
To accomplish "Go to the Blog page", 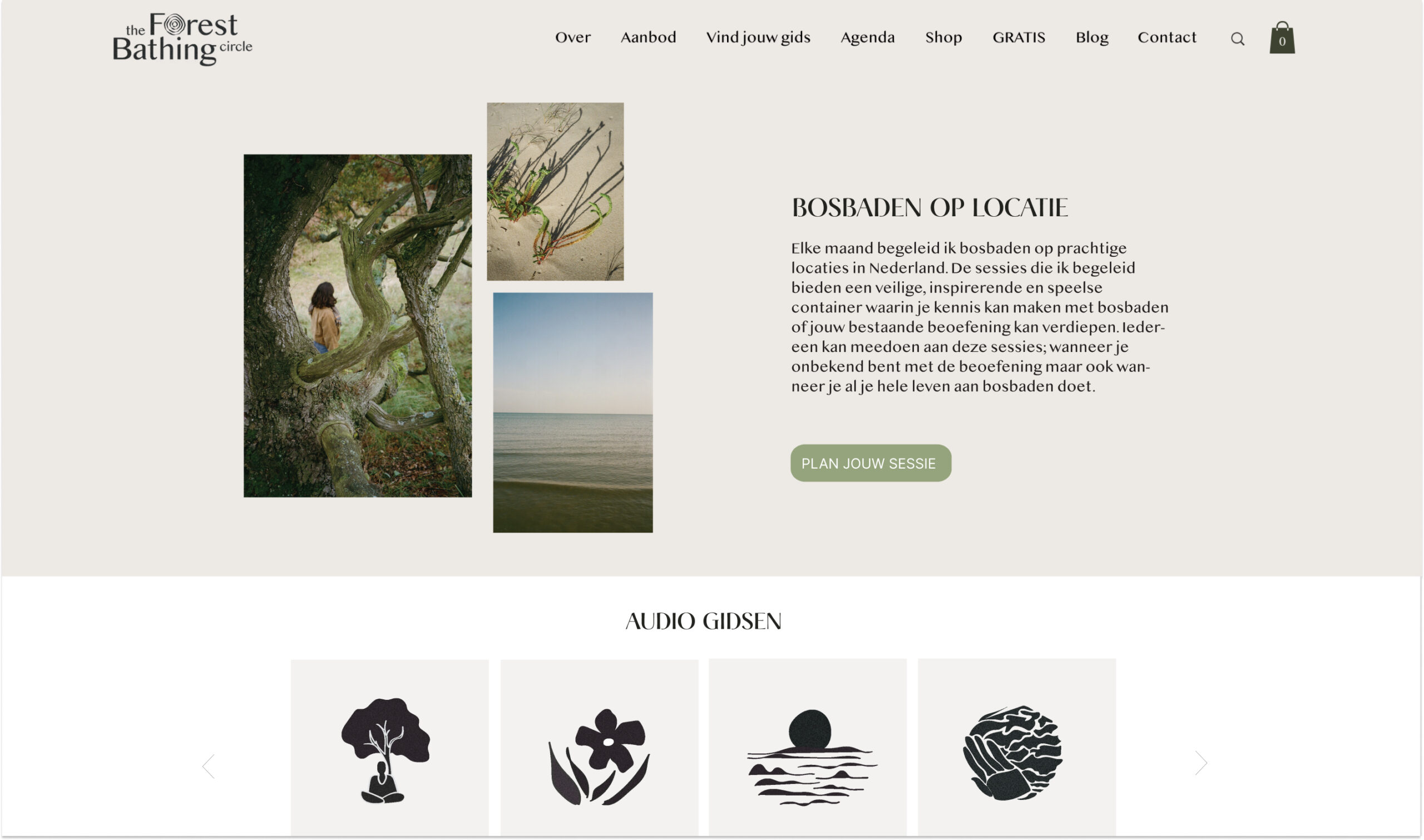I will [1091, 37].
